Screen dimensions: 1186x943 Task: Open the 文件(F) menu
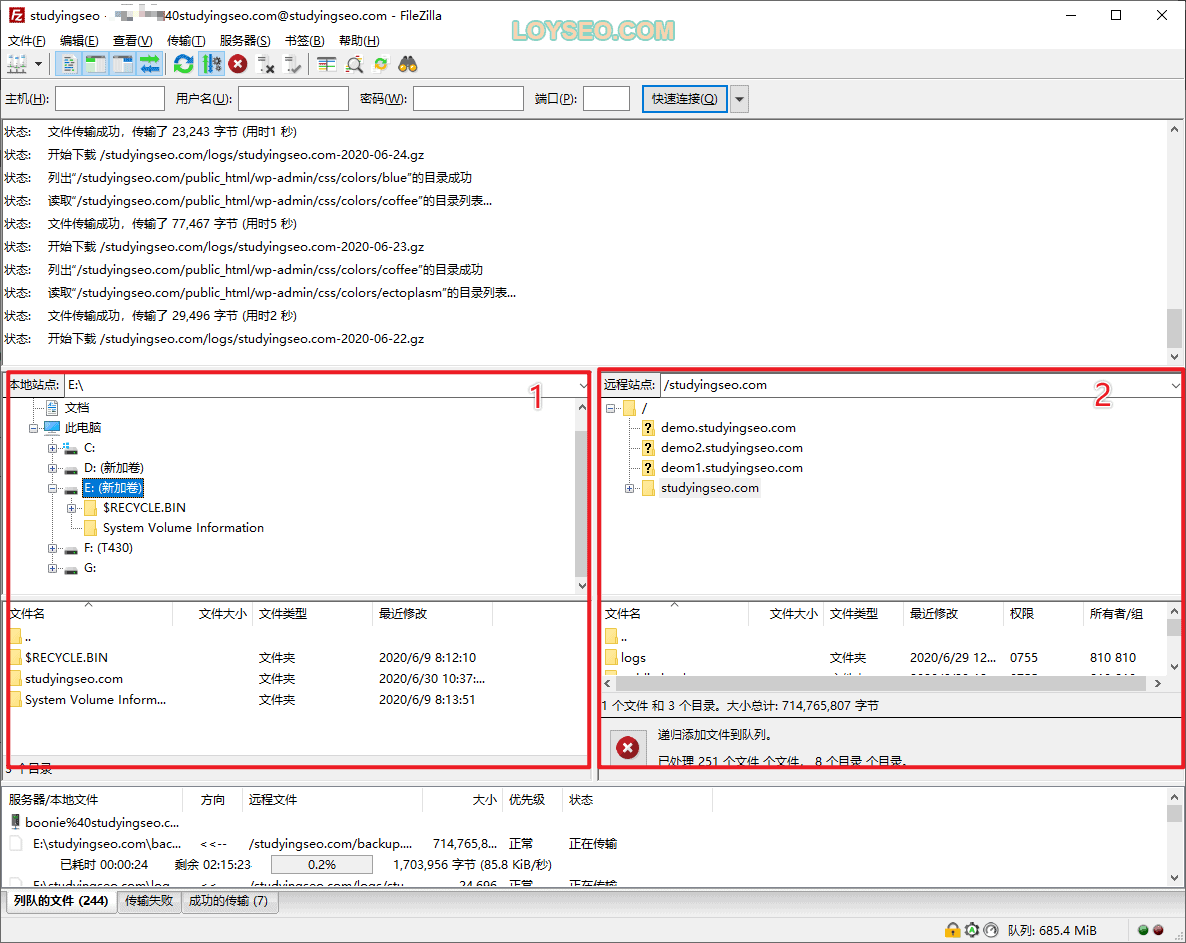point(26,41)
